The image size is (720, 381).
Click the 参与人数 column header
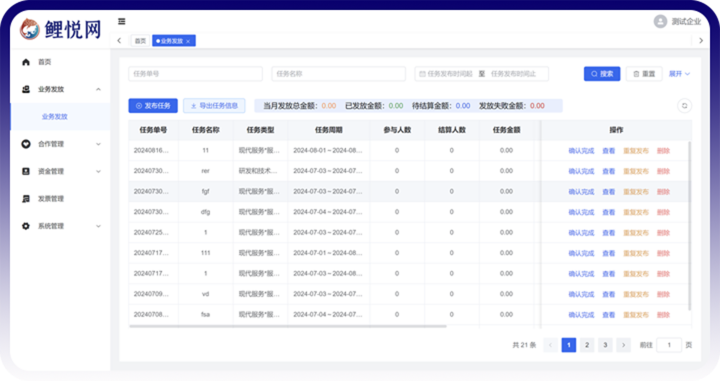pyautogui.click(x=397, y=130)
